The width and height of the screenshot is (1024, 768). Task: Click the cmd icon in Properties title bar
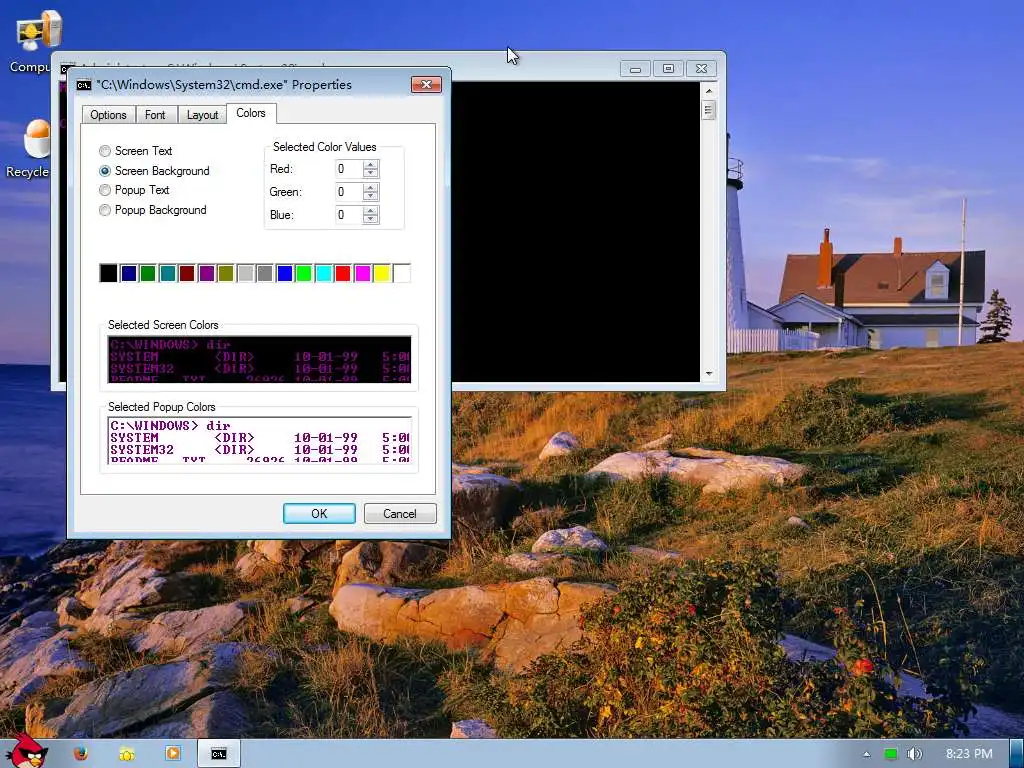tap(84, 85)
